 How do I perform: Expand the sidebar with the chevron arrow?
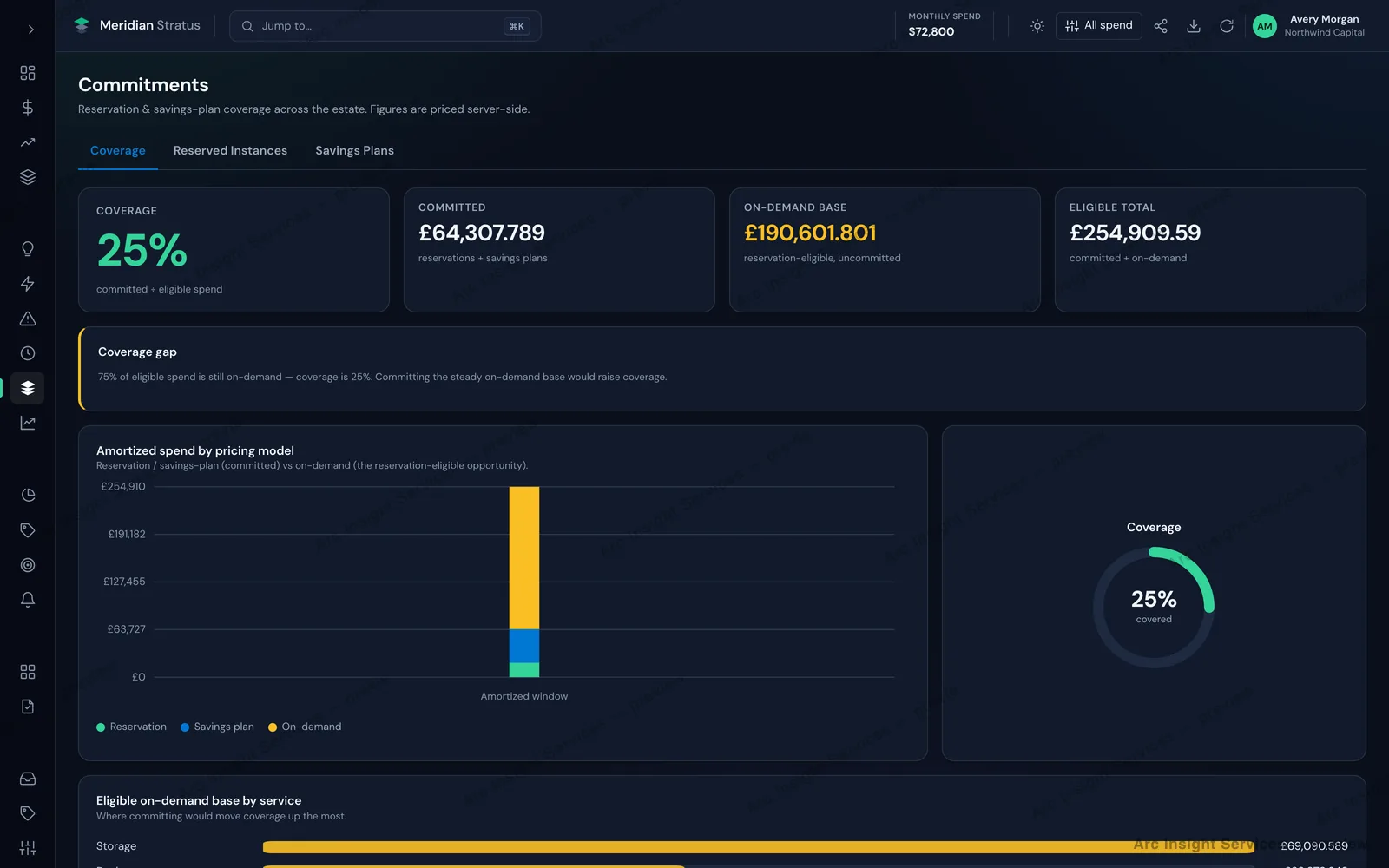coord(30,30)
